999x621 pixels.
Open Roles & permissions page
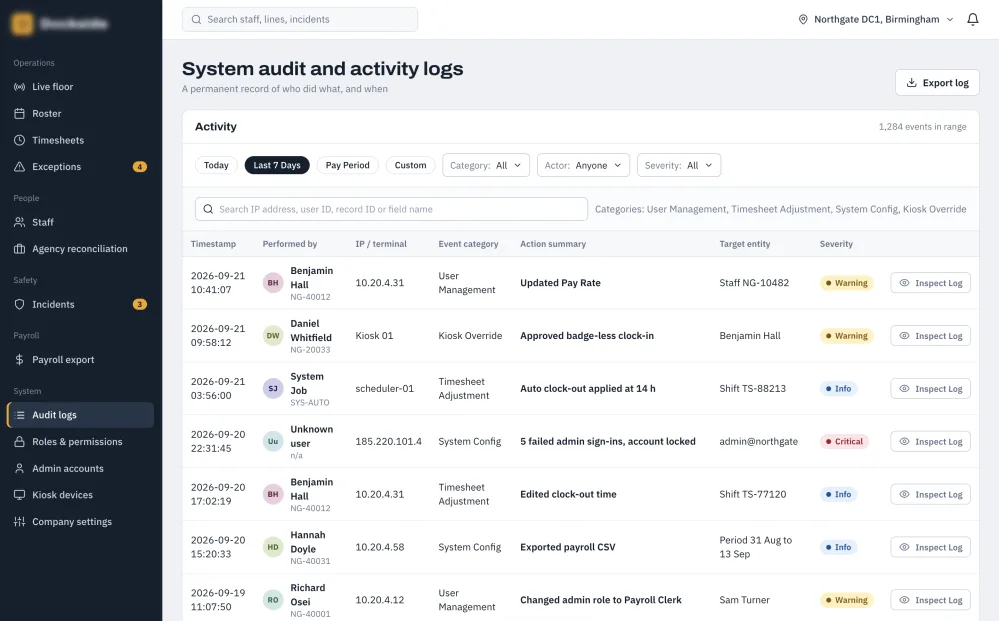tap(80, 442)
